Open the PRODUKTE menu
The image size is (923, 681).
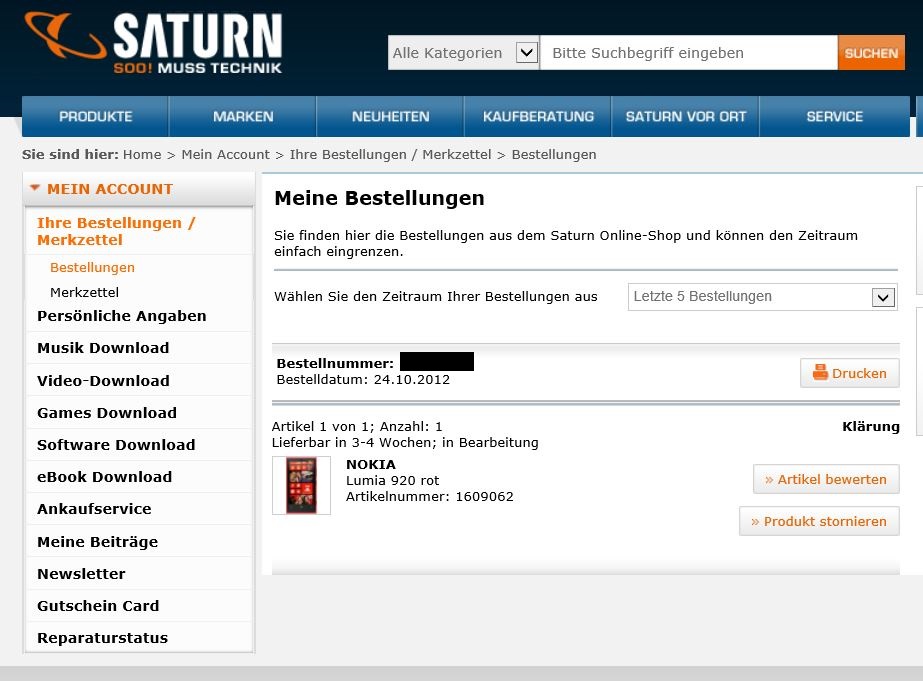[x=95, y=117]
